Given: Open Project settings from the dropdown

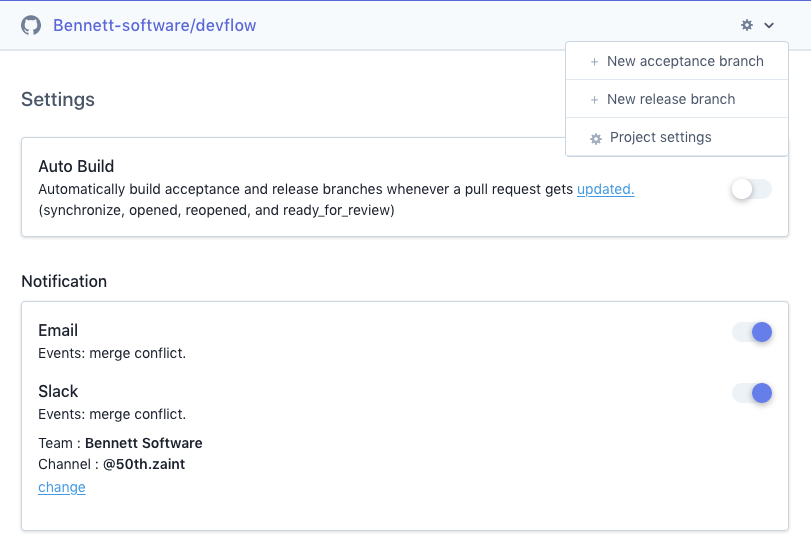Looking at the screenshot, I should tap(660, 138).
